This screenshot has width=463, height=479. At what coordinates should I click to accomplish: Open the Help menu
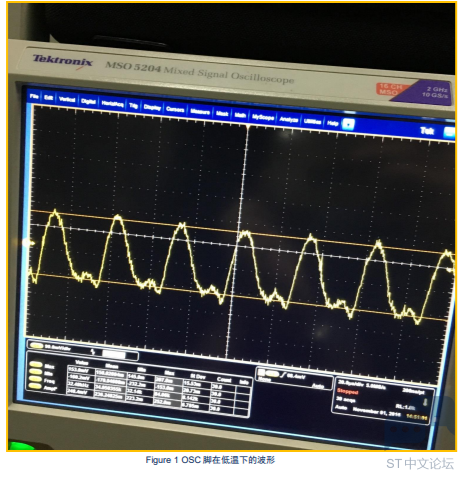pos(332,123)
